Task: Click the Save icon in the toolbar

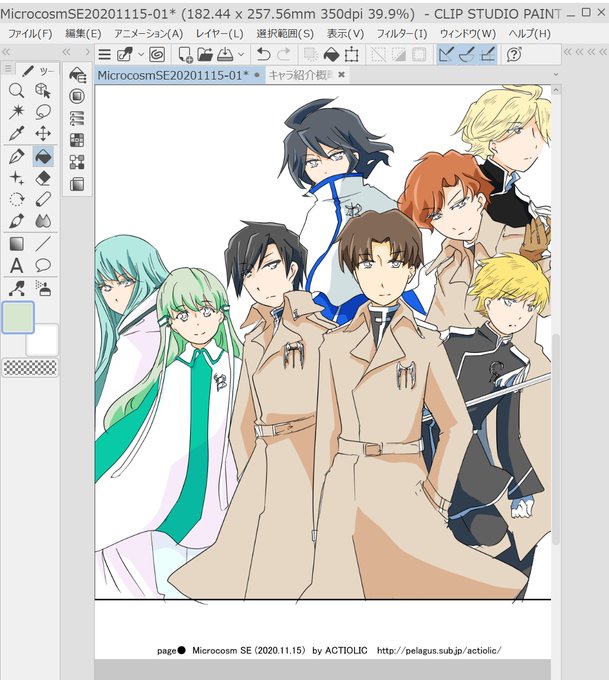Action: [x=225, y=55]
